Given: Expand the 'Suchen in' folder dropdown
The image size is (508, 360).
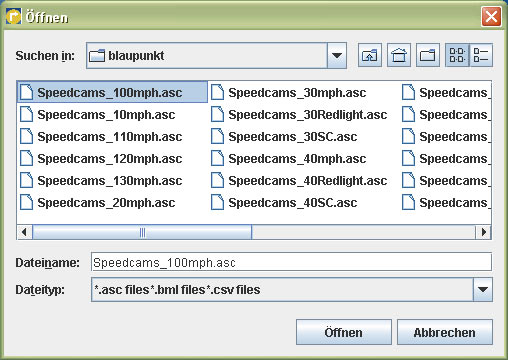Looking at the screenshot, I should click(x=337, y=55).
